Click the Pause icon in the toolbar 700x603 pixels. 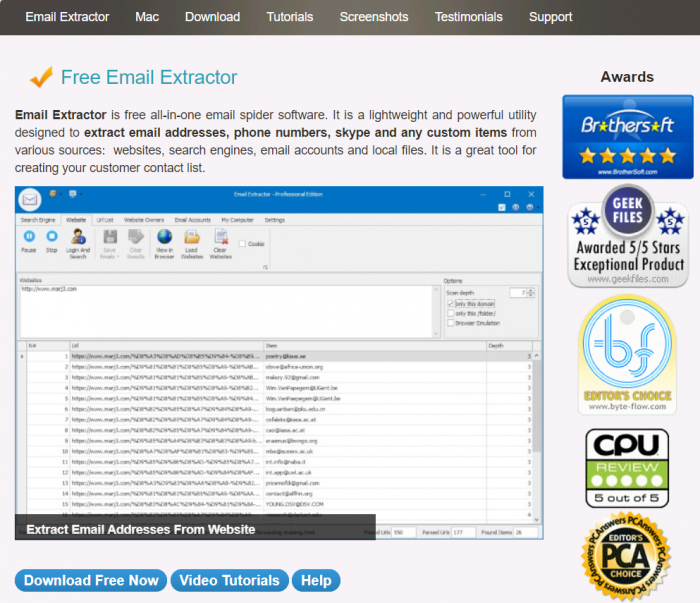click(x=29, y=236)
